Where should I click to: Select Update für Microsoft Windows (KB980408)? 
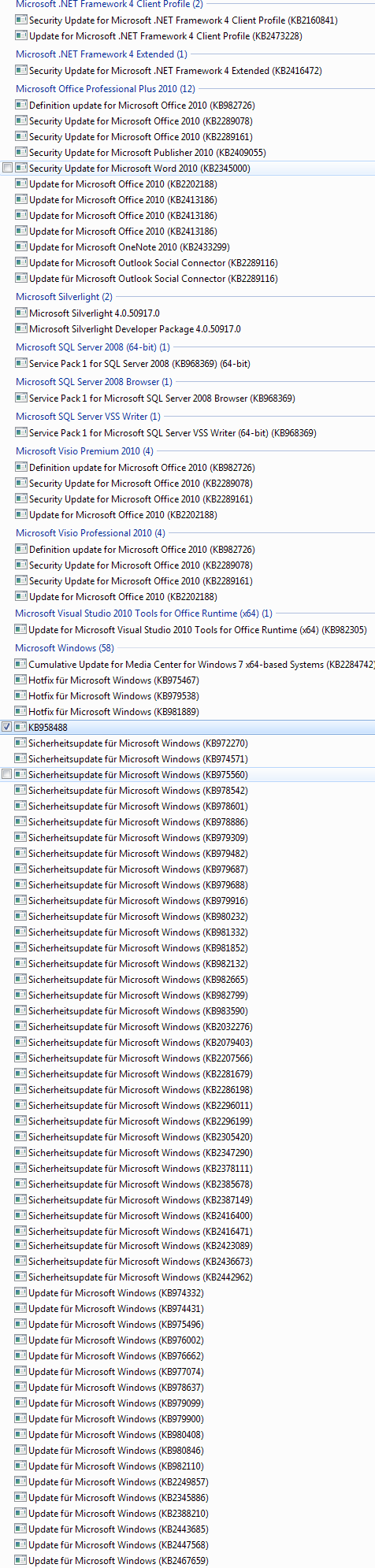(116, 1435)
